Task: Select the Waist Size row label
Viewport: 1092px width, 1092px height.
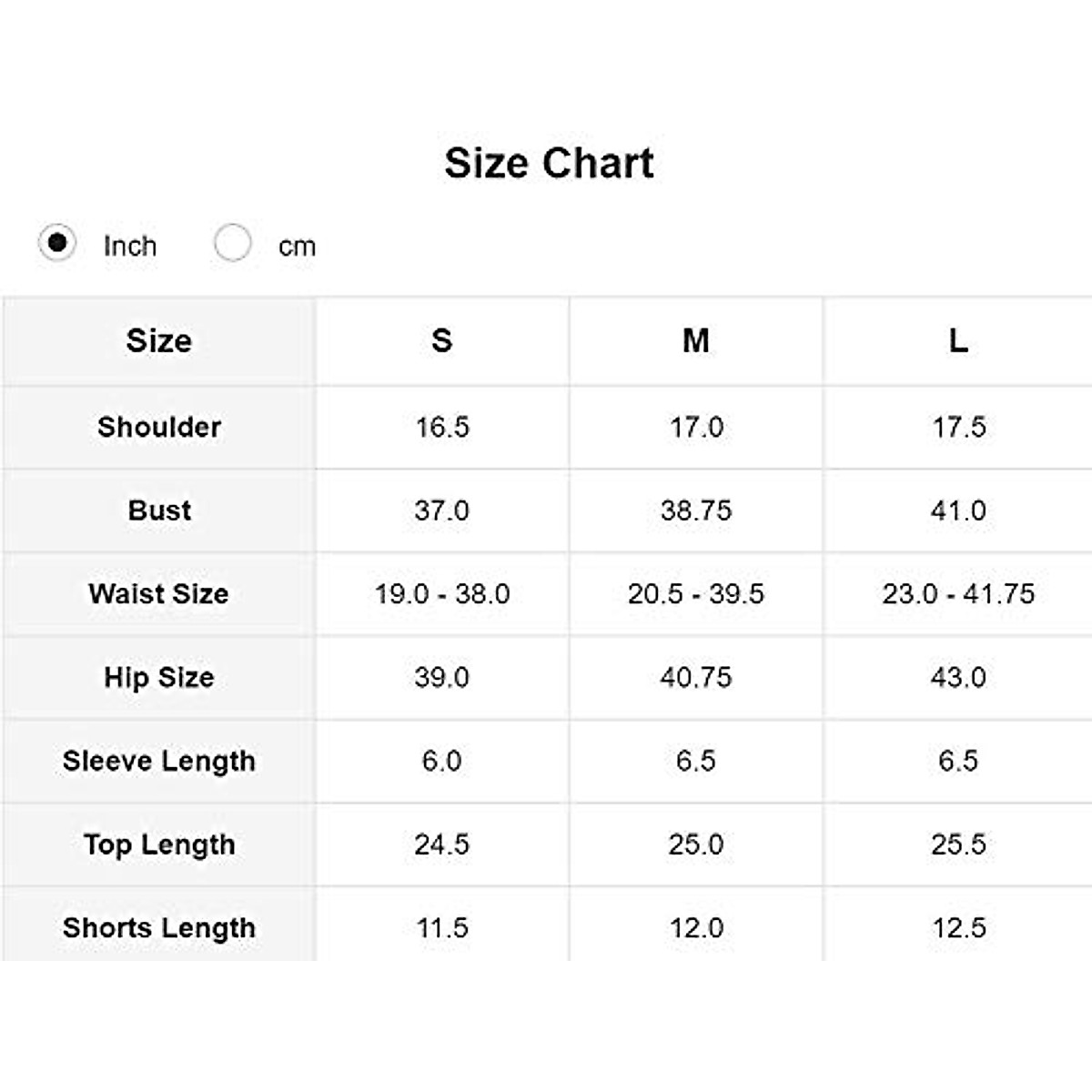Action: point(159,593)
